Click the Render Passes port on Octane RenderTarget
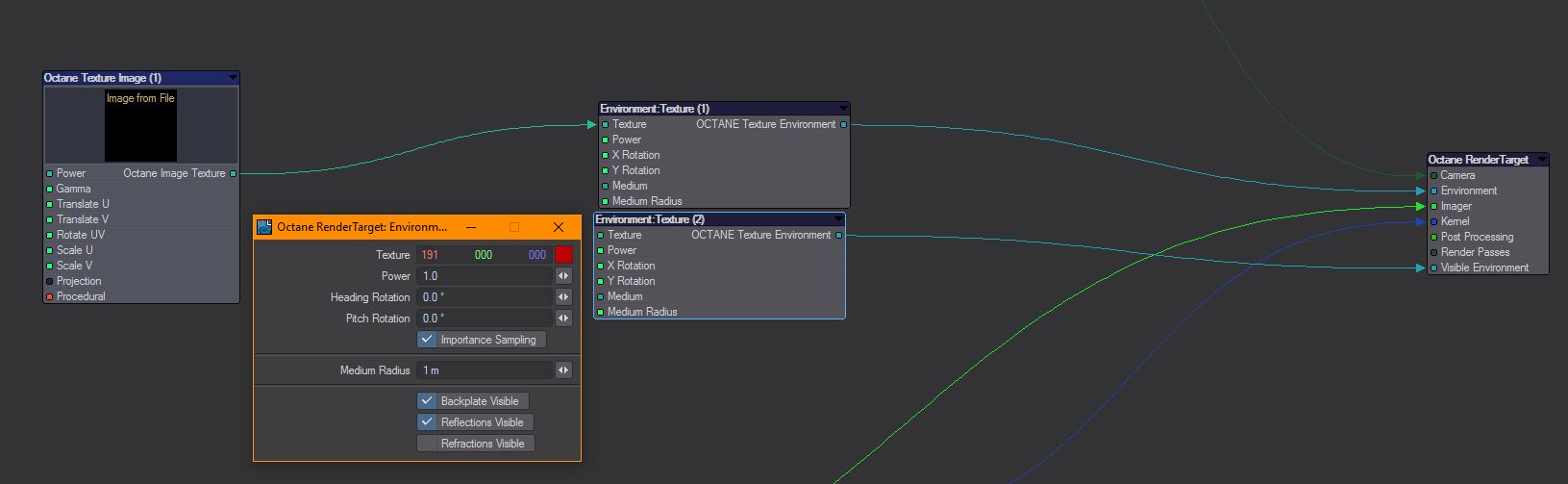The width and height of the screenshot is (1568, 484). (x=1433, y=253)
